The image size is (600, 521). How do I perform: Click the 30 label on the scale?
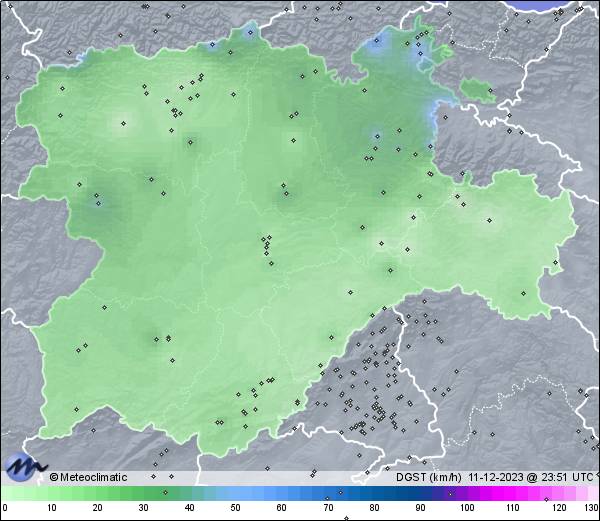143,508
